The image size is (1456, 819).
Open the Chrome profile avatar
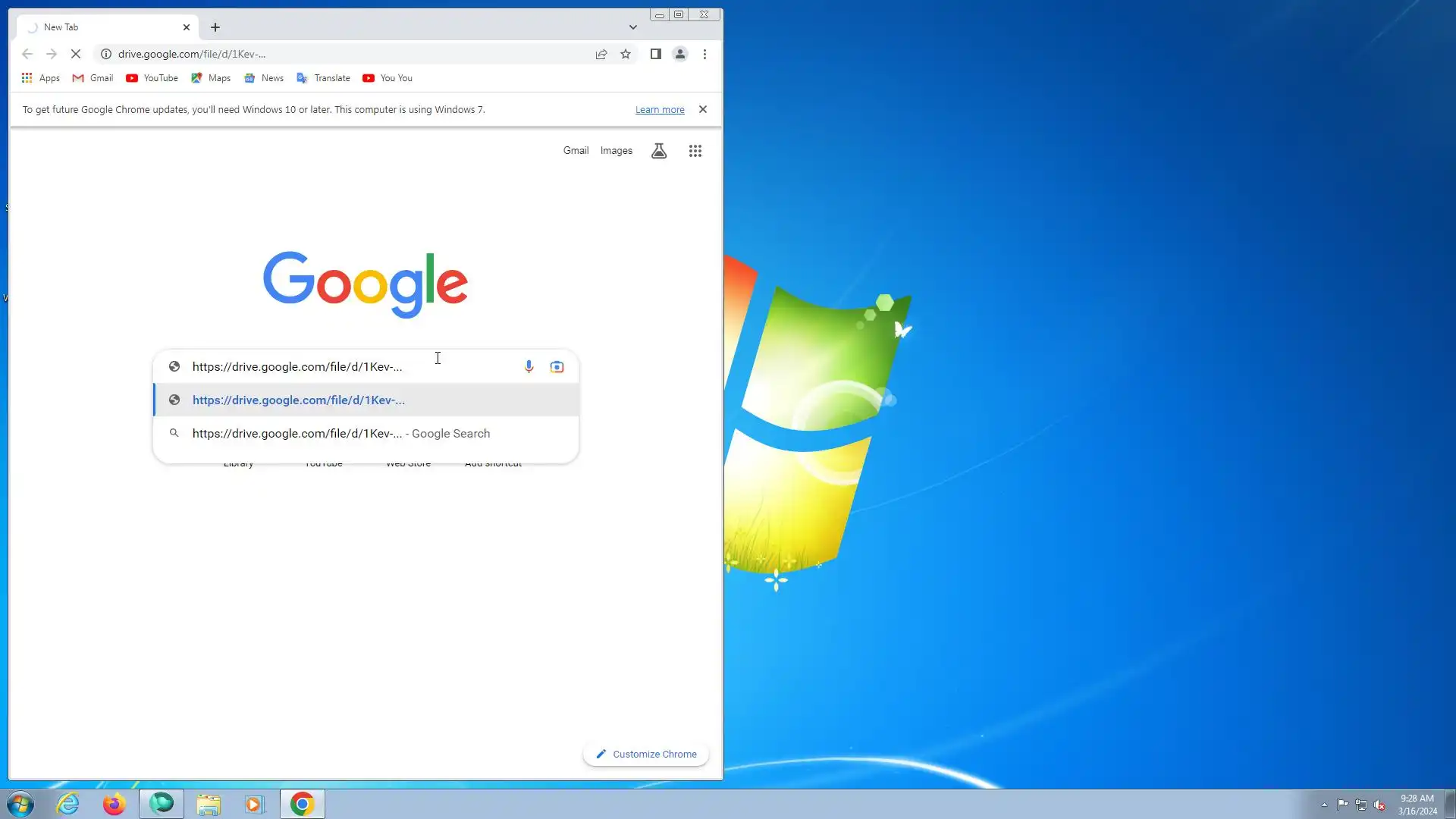pyautogui.click(x=680, y=54)
